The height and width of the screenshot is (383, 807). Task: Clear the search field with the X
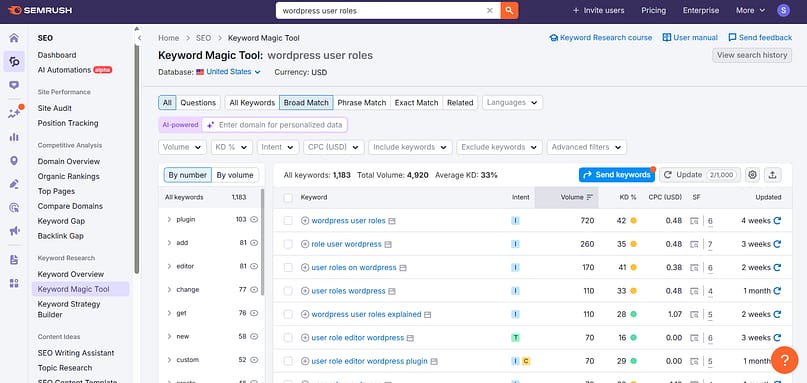(x=490, y=10)
